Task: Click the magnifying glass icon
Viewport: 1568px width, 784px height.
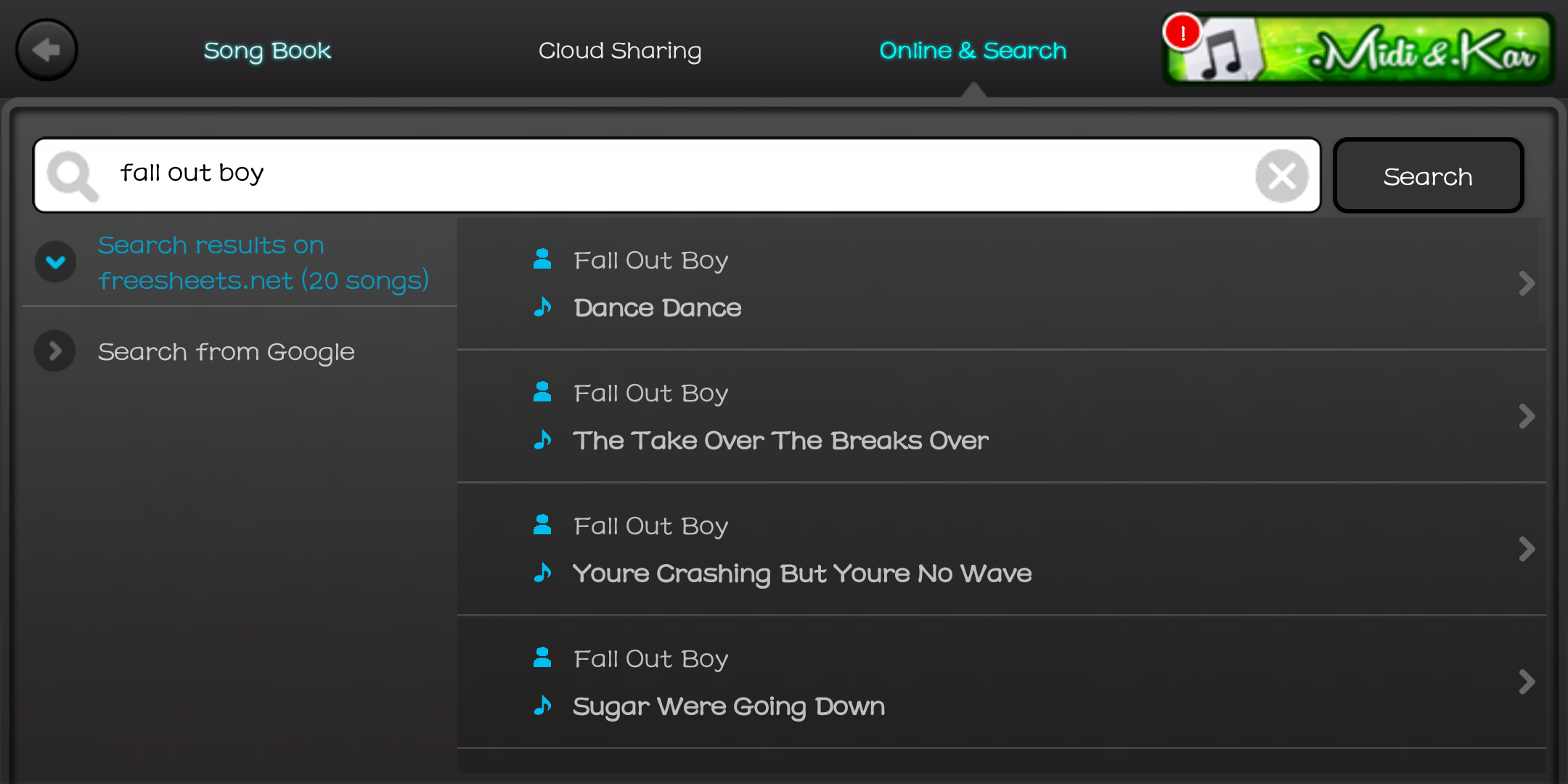Action: 73,176
